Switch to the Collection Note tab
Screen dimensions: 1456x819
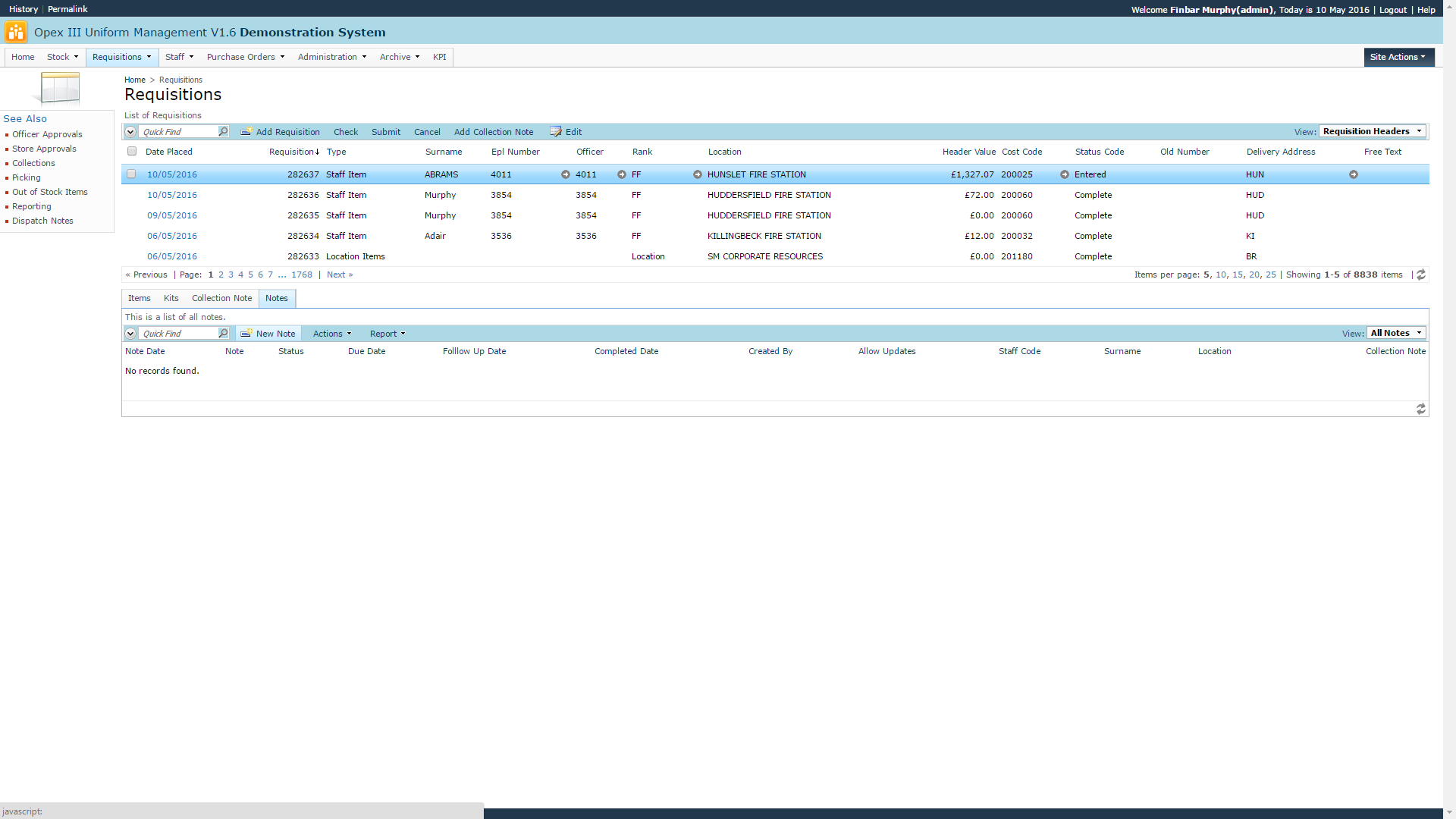pyautogui.click(x=221, y=298)
